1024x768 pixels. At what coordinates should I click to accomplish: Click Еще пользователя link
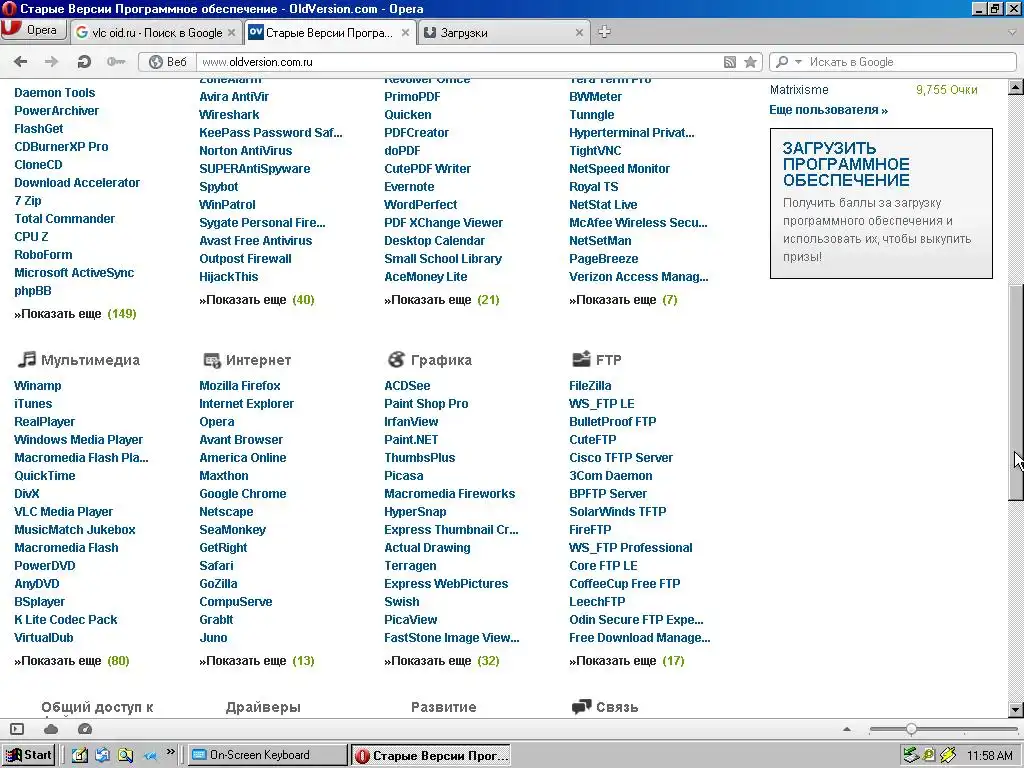828,110
